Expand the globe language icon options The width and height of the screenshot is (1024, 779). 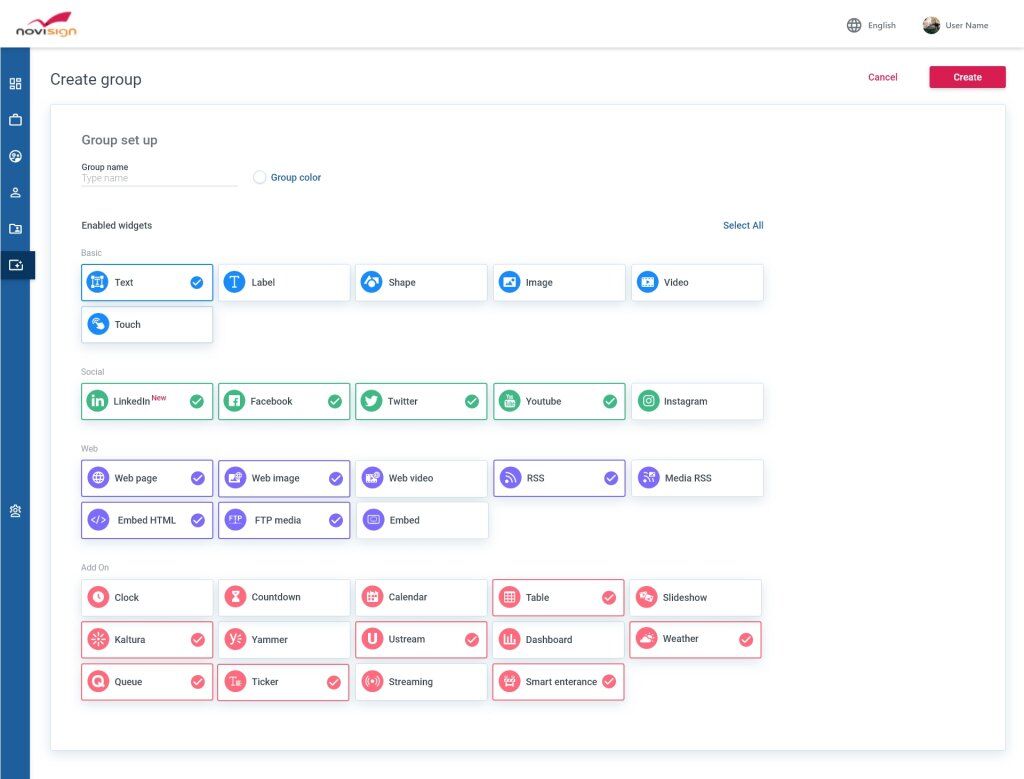click(854, 25)
